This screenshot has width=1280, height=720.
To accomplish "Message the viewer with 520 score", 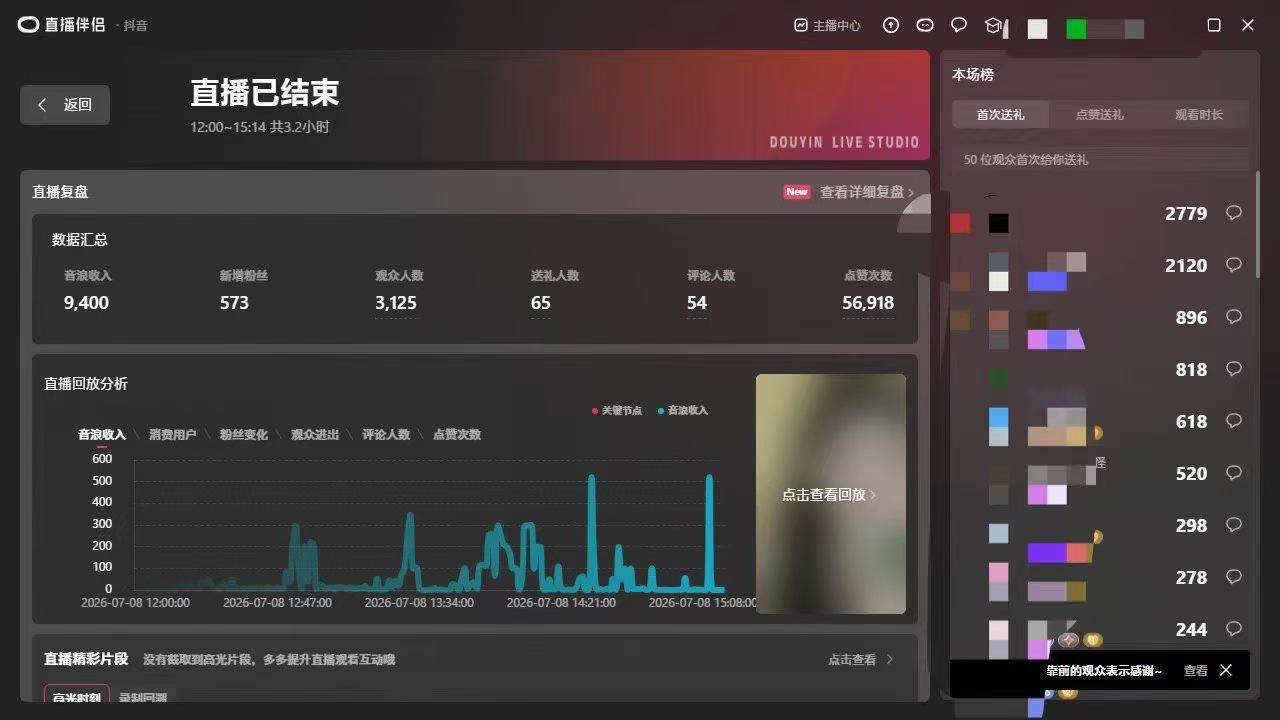I will point(1234,473).
